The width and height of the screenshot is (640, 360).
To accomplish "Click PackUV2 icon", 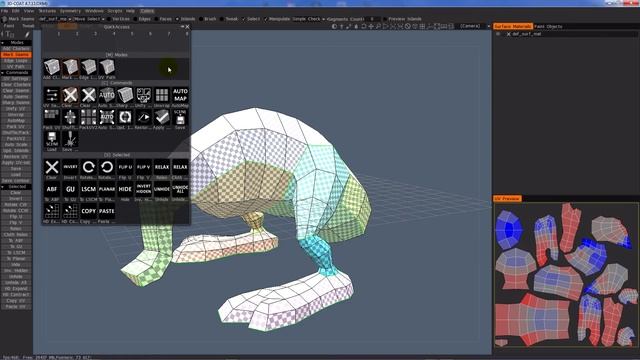I will point(89,117).
